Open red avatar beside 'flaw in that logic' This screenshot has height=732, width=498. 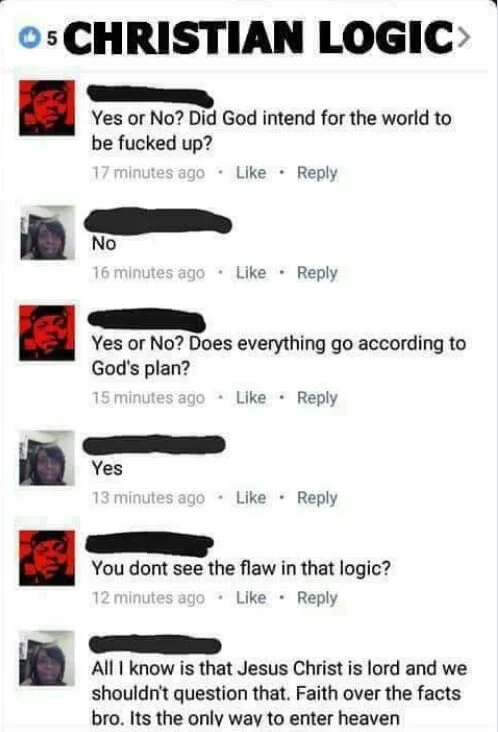47,558
